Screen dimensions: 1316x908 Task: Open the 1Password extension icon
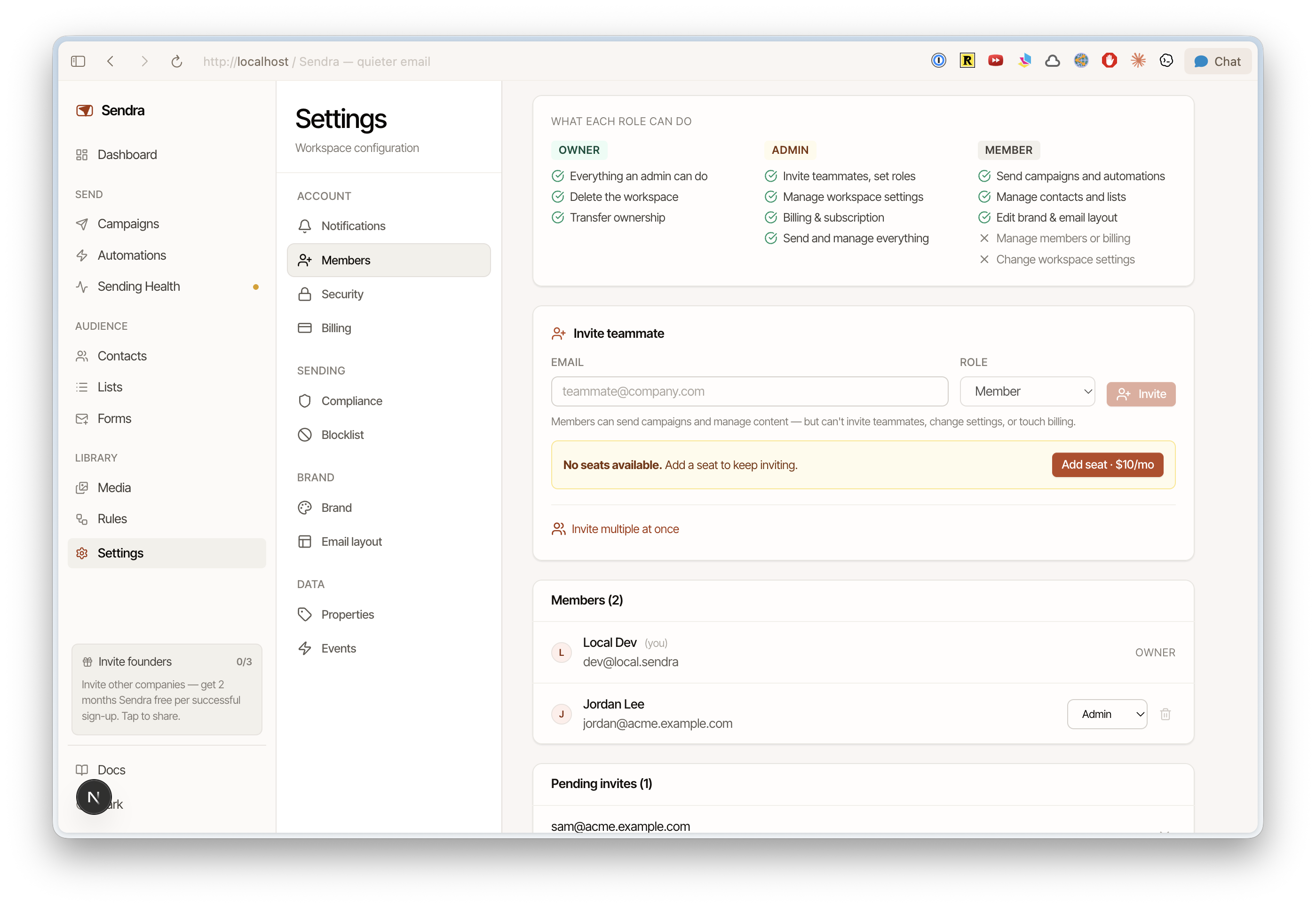[x=938, y=60]
